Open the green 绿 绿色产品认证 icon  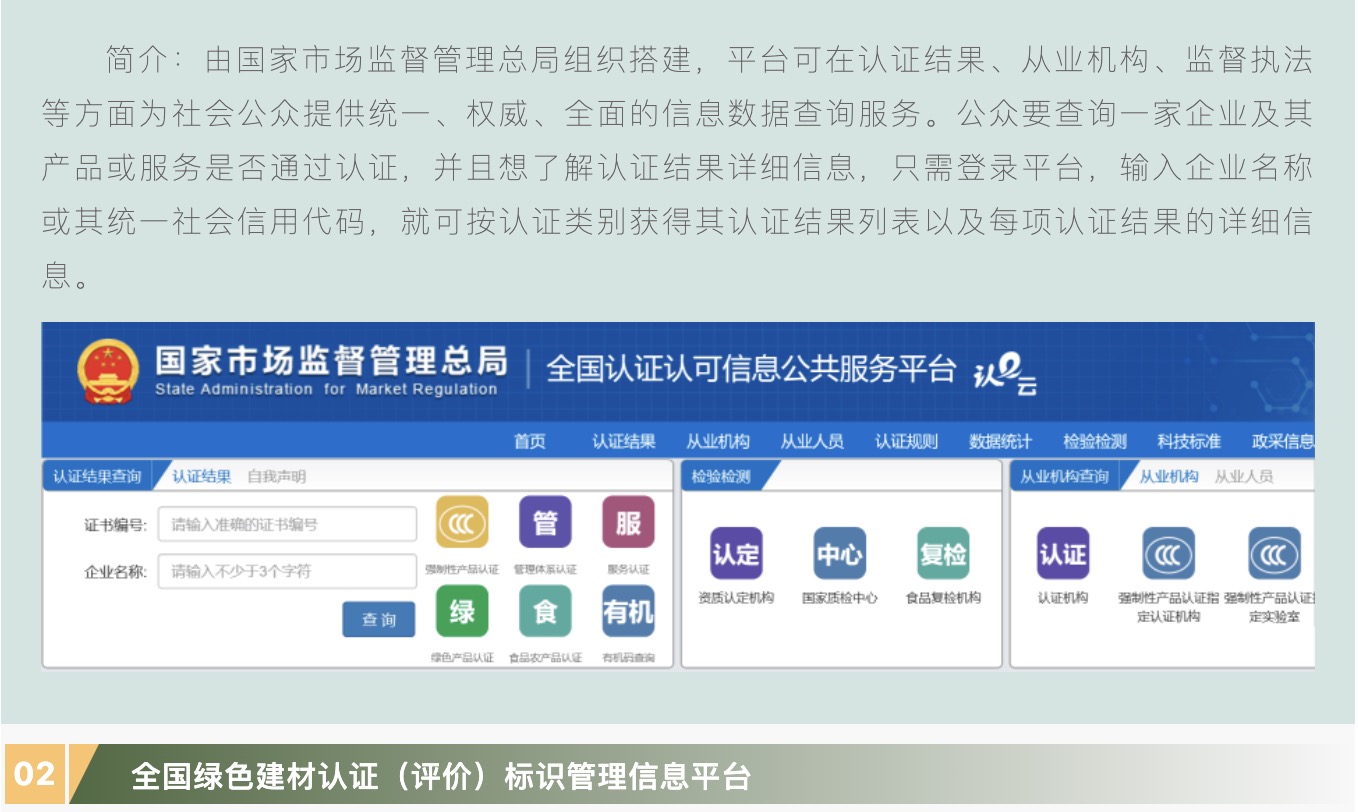click(462, 611)
